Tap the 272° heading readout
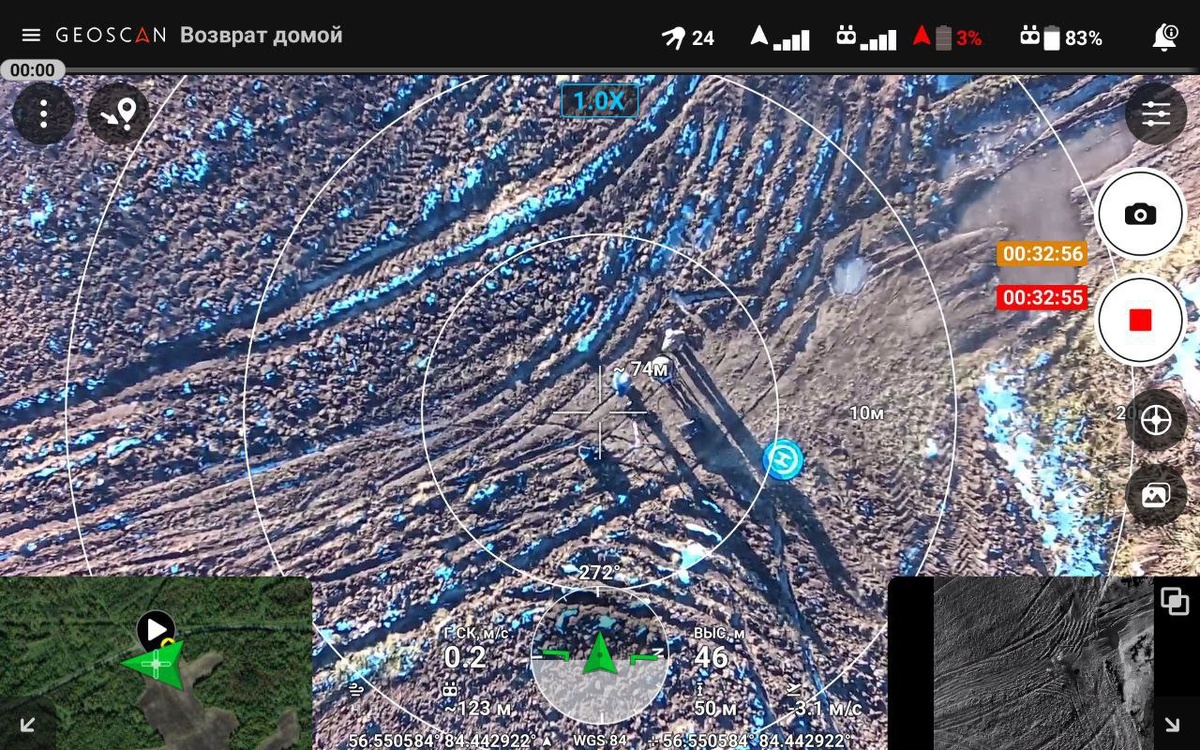1200x750 pixels. pyautogui.click(x=599, y=573)
